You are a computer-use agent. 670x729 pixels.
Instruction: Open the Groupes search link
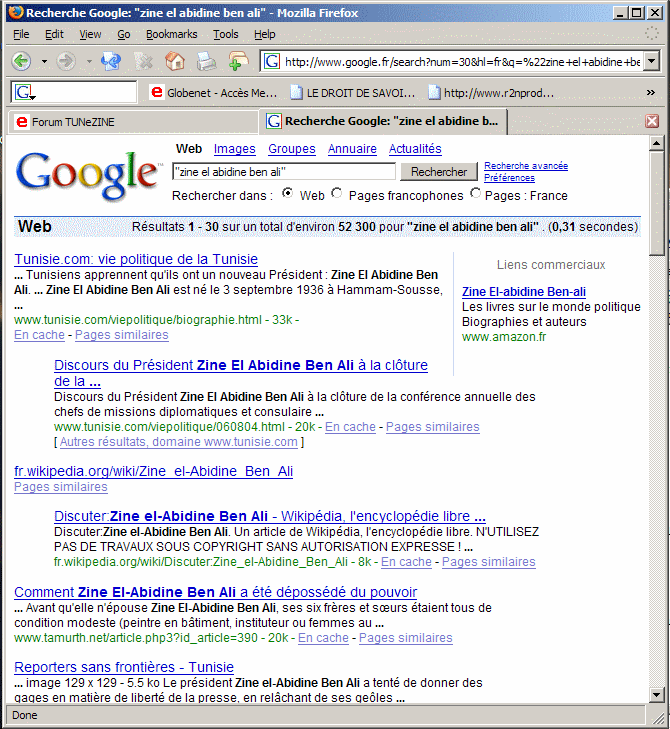(x=292, y=149)
